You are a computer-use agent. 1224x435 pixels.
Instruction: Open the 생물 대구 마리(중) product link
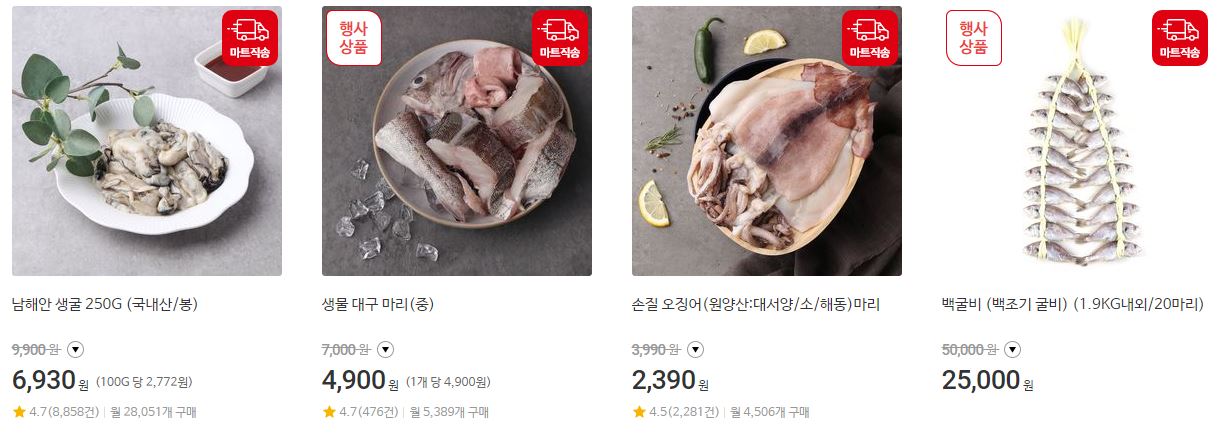[x=378, y=304]
